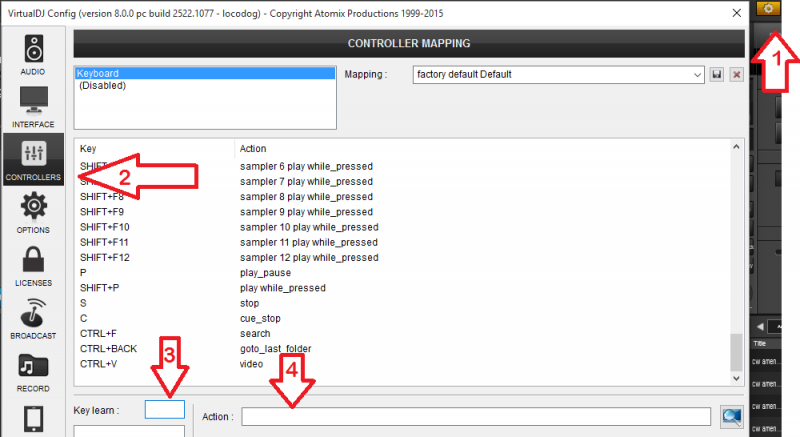Click the 'video' action text
The width and height of the screenshot is (800, 437).
click(252, 364)
